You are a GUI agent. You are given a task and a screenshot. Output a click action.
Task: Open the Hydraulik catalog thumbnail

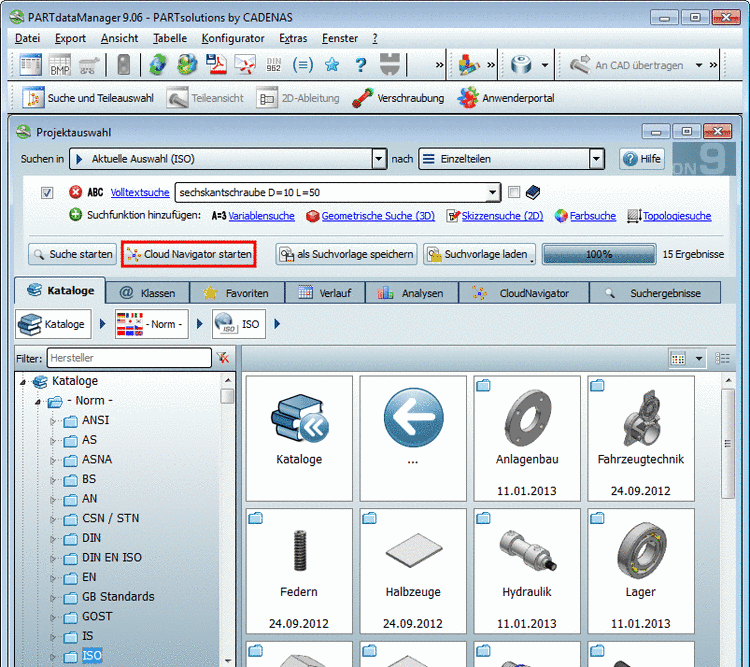click(x=527, y=570)
